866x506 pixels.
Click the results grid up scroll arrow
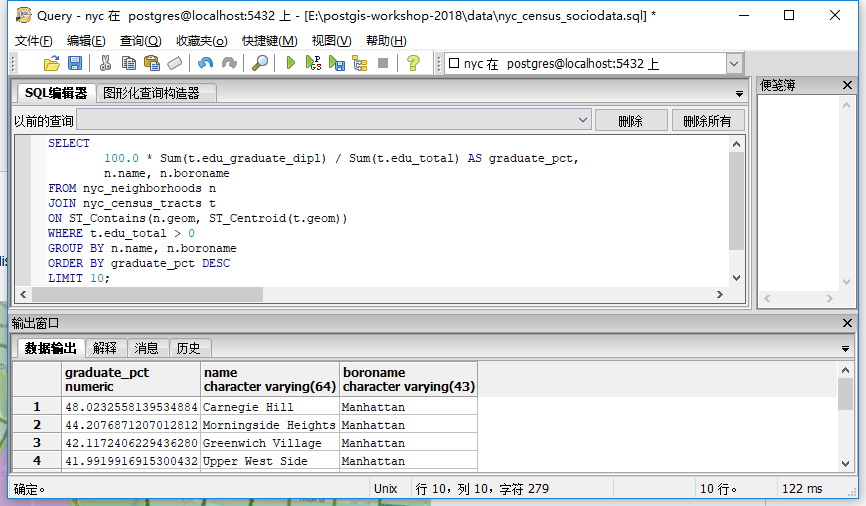point(845,370)
